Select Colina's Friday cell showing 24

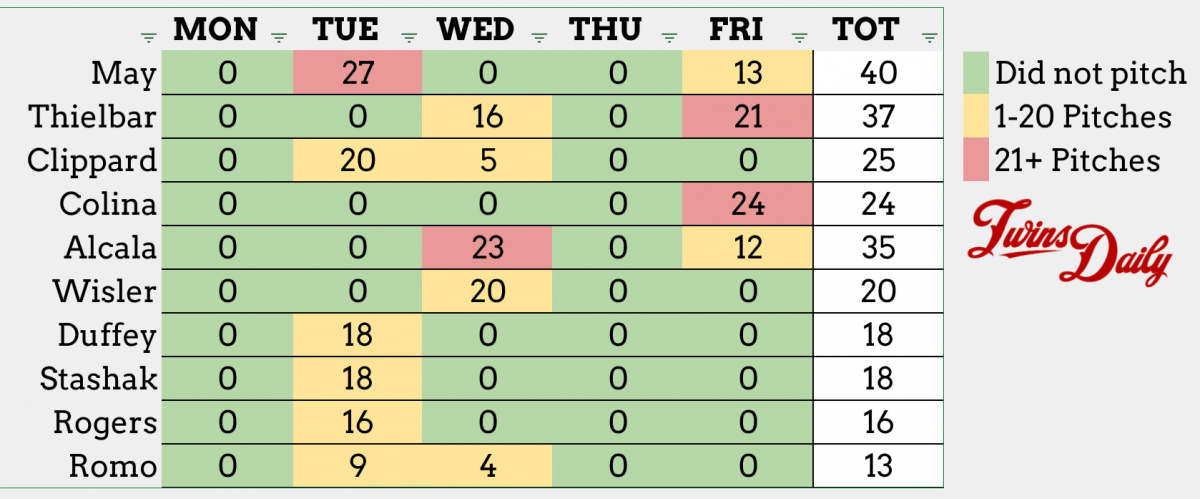pyautogui.click(x=748, y=204)
